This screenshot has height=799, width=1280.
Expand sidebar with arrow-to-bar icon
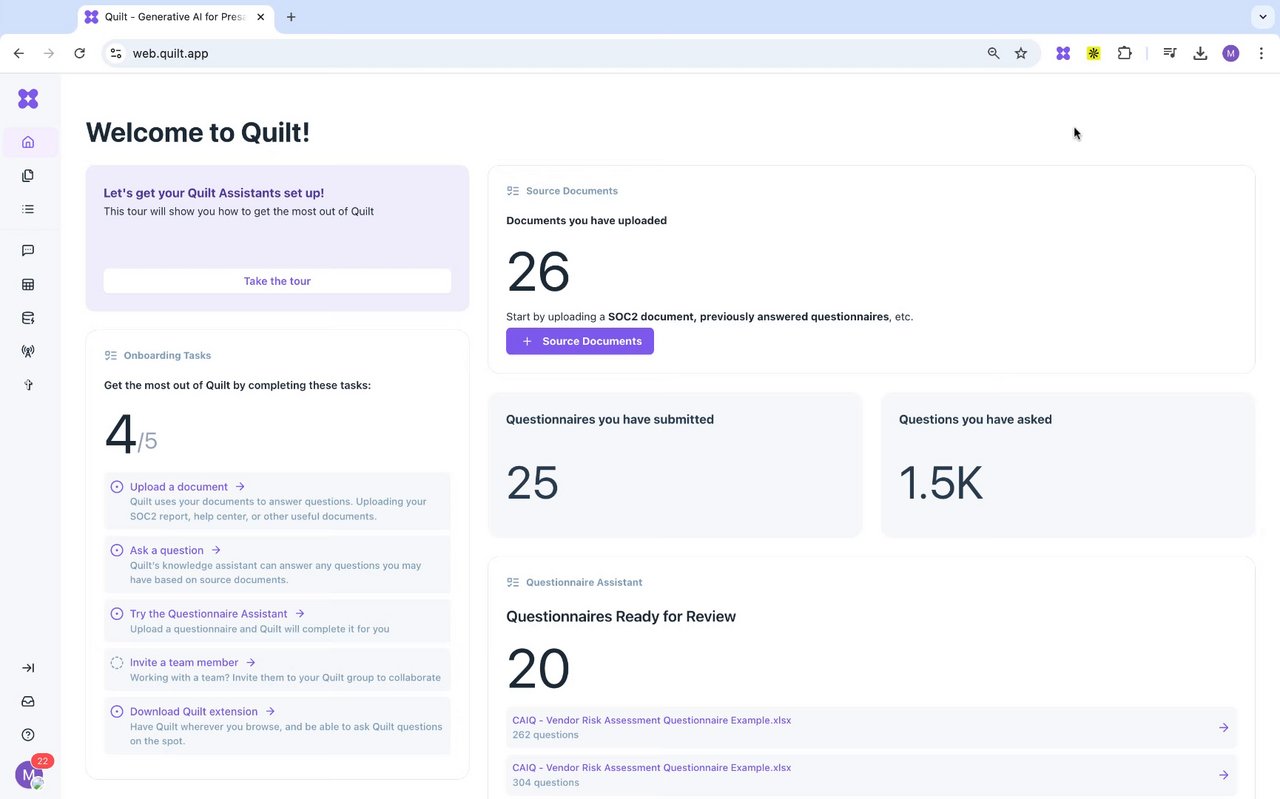click(28, 668)
